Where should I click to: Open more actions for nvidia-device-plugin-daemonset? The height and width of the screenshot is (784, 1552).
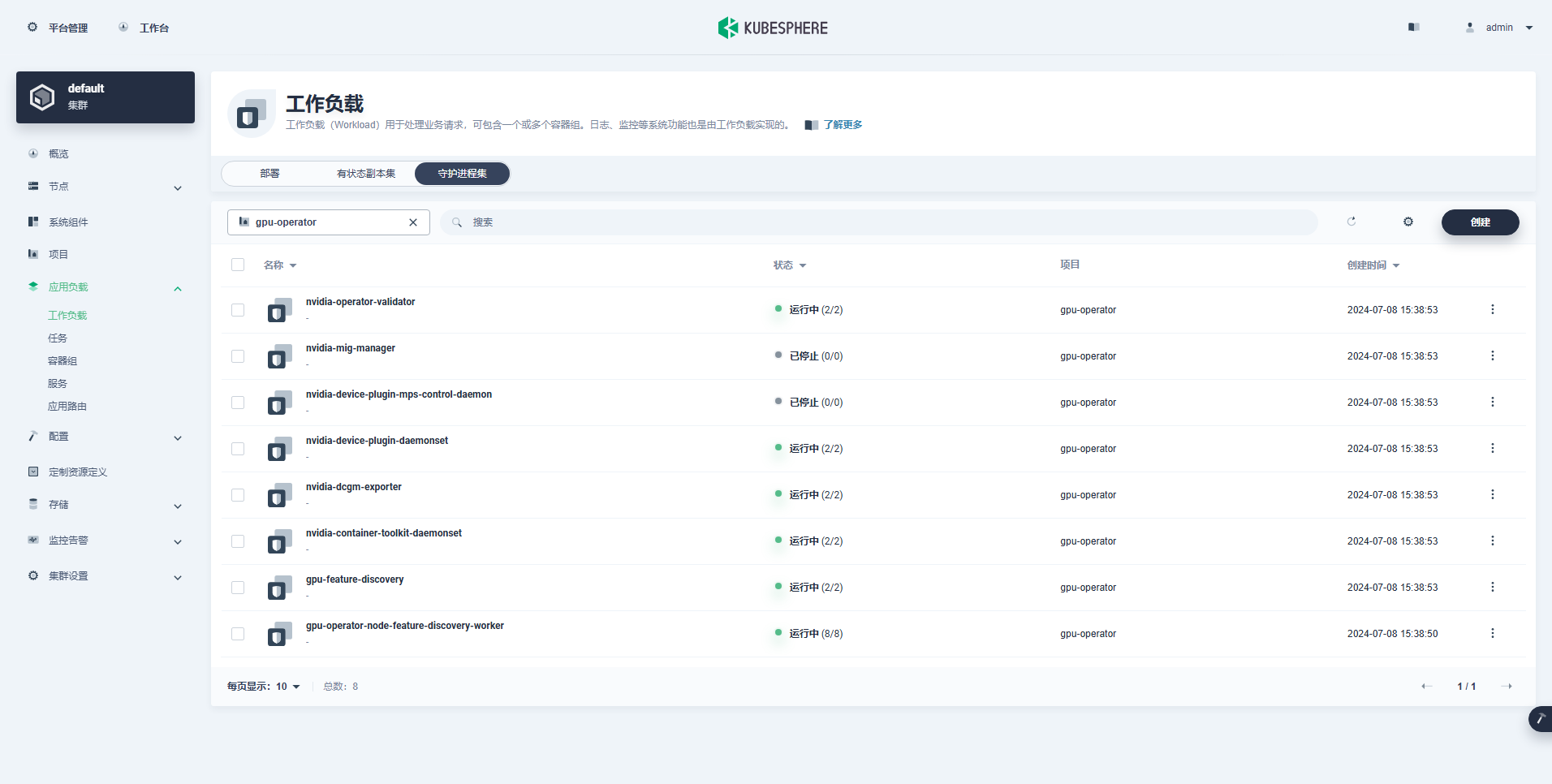click(1492, 448)
